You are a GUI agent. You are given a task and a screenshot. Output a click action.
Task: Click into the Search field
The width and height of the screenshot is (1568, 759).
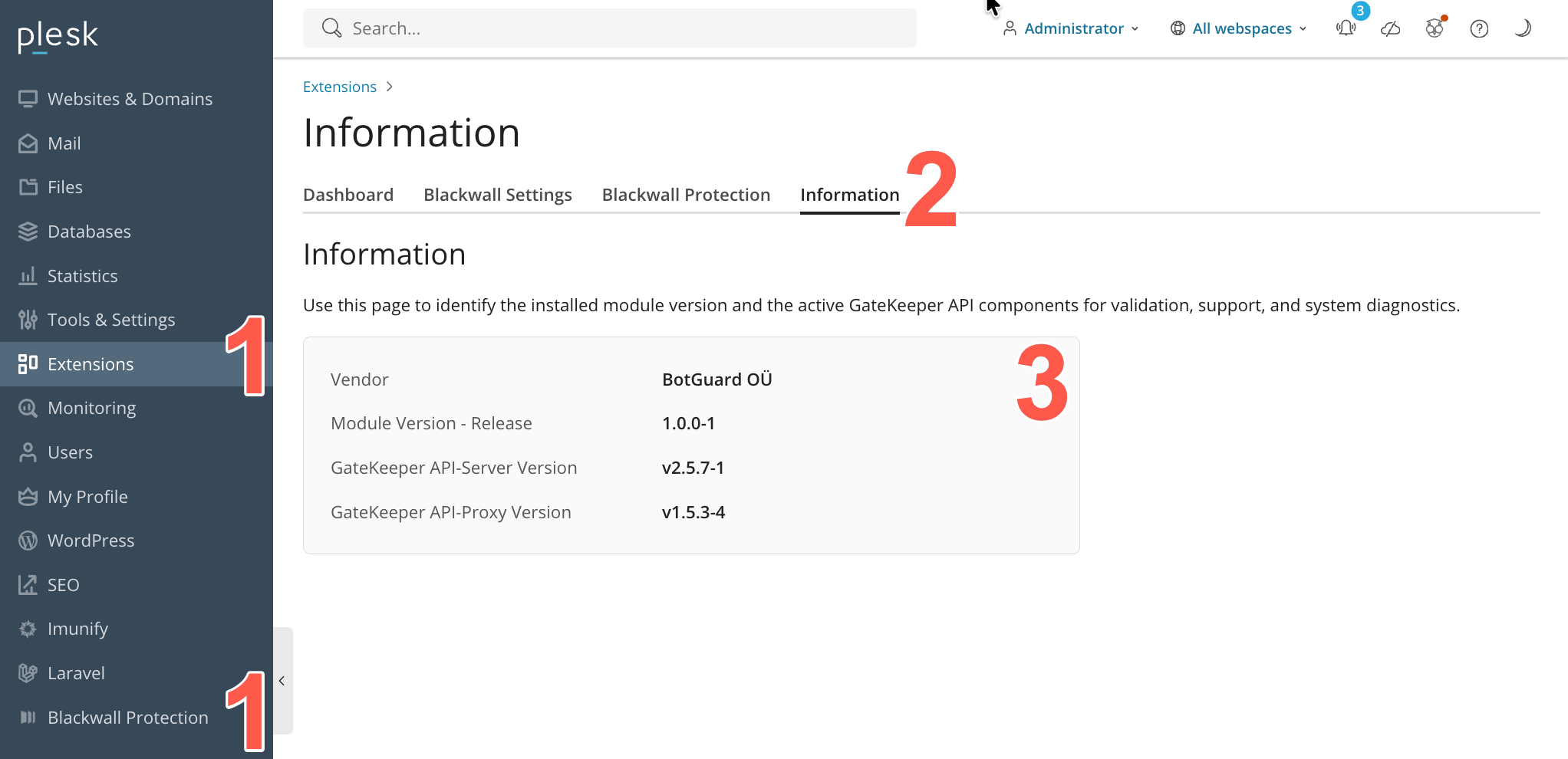point(609,28)
